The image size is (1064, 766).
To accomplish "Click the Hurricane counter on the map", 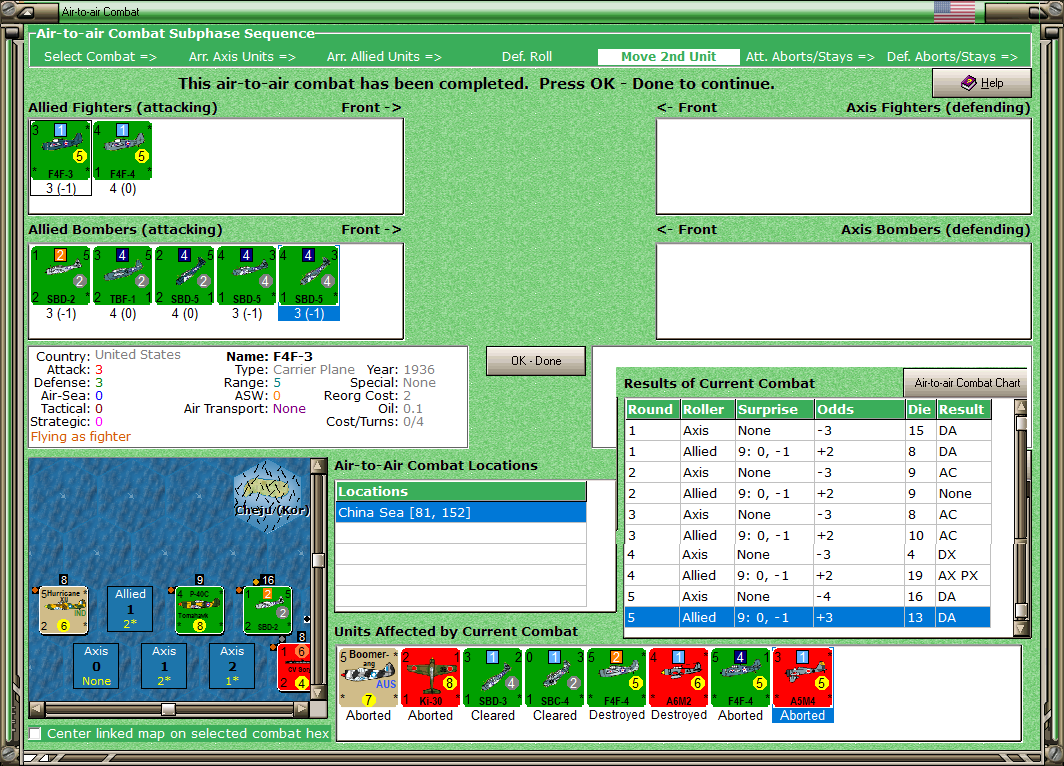I will (64, 610).
